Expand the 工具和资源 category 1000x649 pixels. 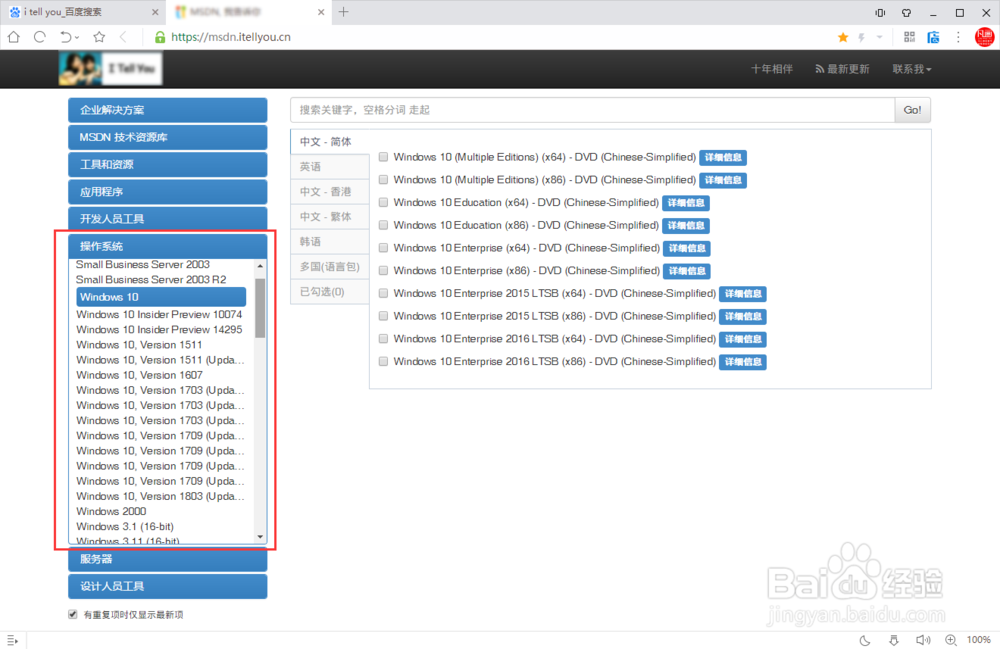pos(168,164)
